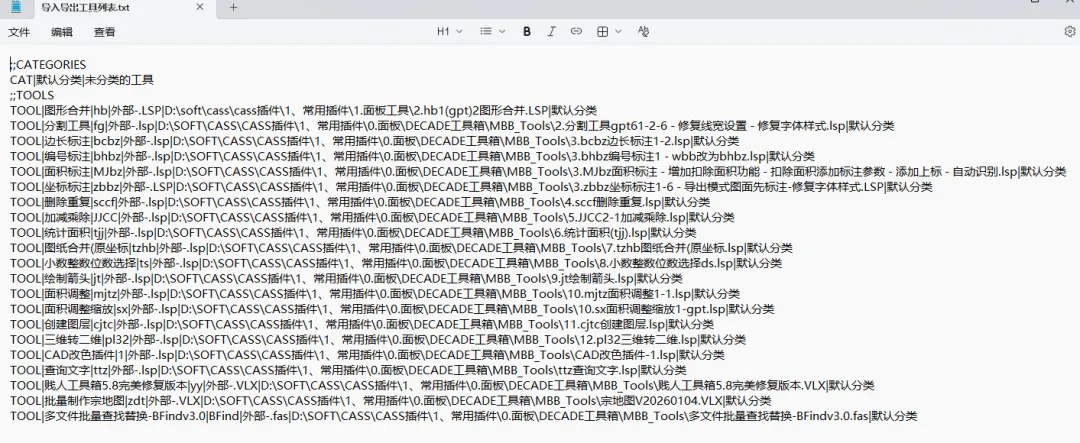Click the TOOL|编号标注|bhbz line

412,156
